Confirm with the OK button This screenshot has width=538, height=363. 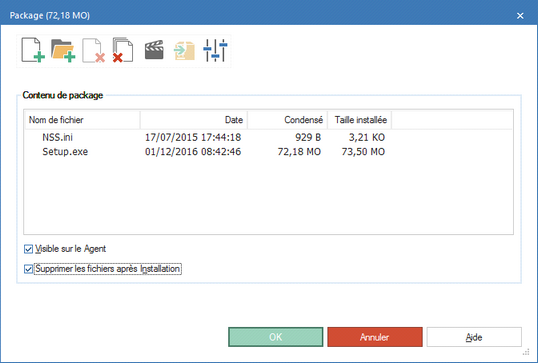pyautogui.click(x=276, y=337)
